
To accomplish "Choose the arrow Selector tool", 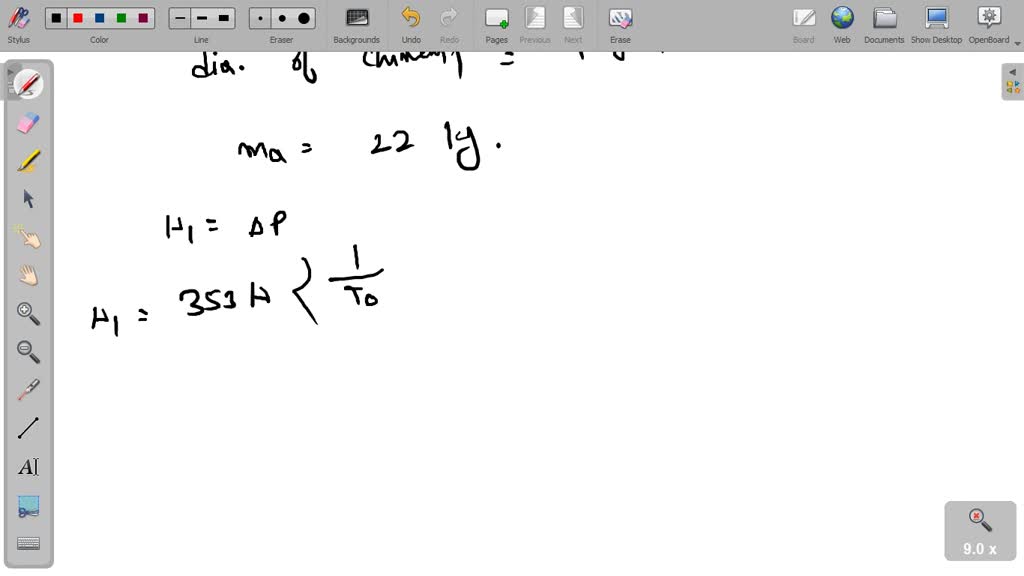I will [28, 199].
